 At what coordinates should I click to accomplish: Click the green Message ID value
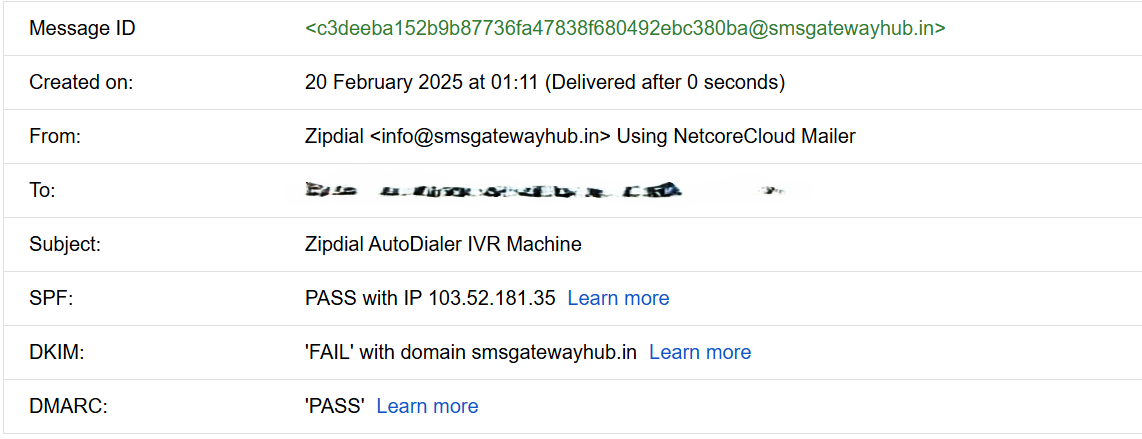coord(625,28)
